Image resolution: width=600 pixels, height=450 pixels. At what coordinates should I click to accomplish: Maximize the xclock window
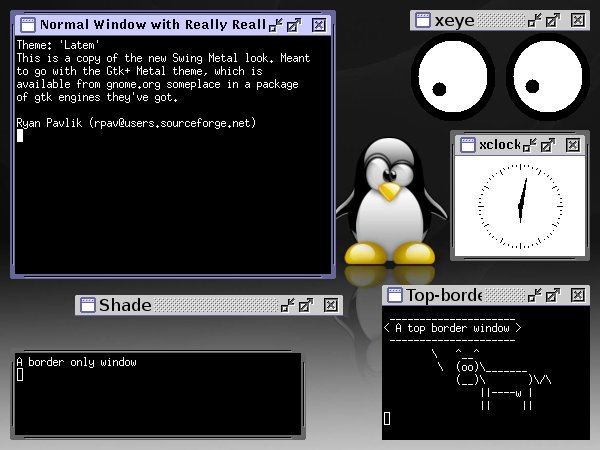548,145
